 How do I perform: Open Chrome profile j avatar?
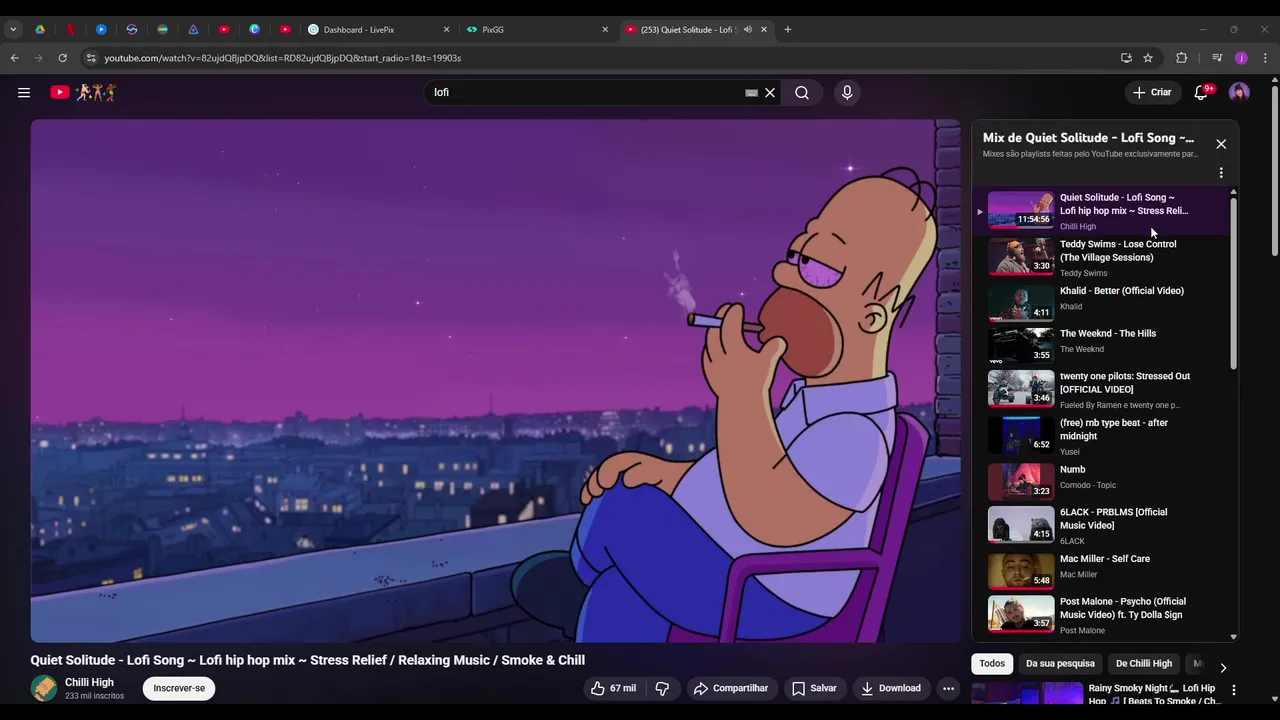point(1241,58)
